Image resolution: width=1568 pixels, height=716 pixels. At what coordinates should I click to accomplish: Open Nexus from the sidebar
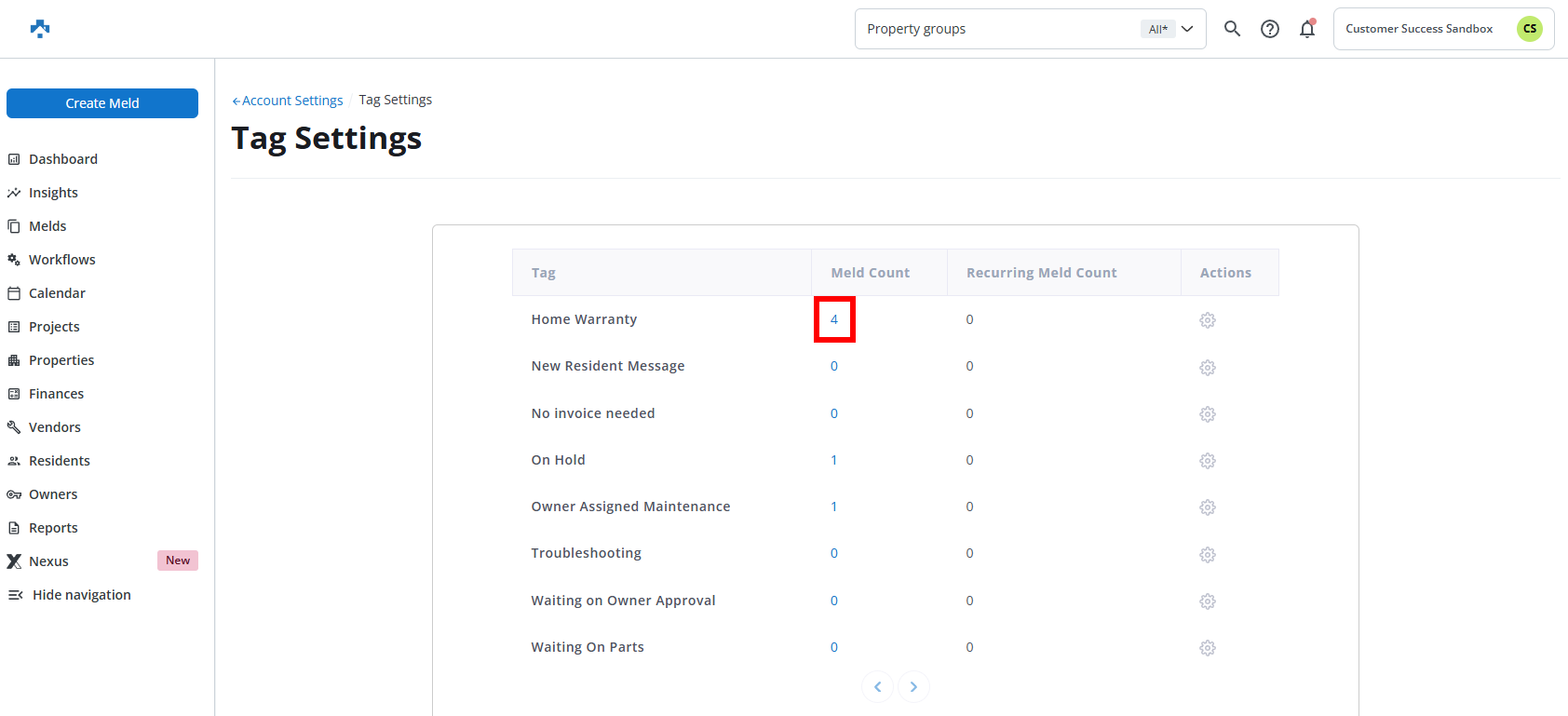point(48,561)
